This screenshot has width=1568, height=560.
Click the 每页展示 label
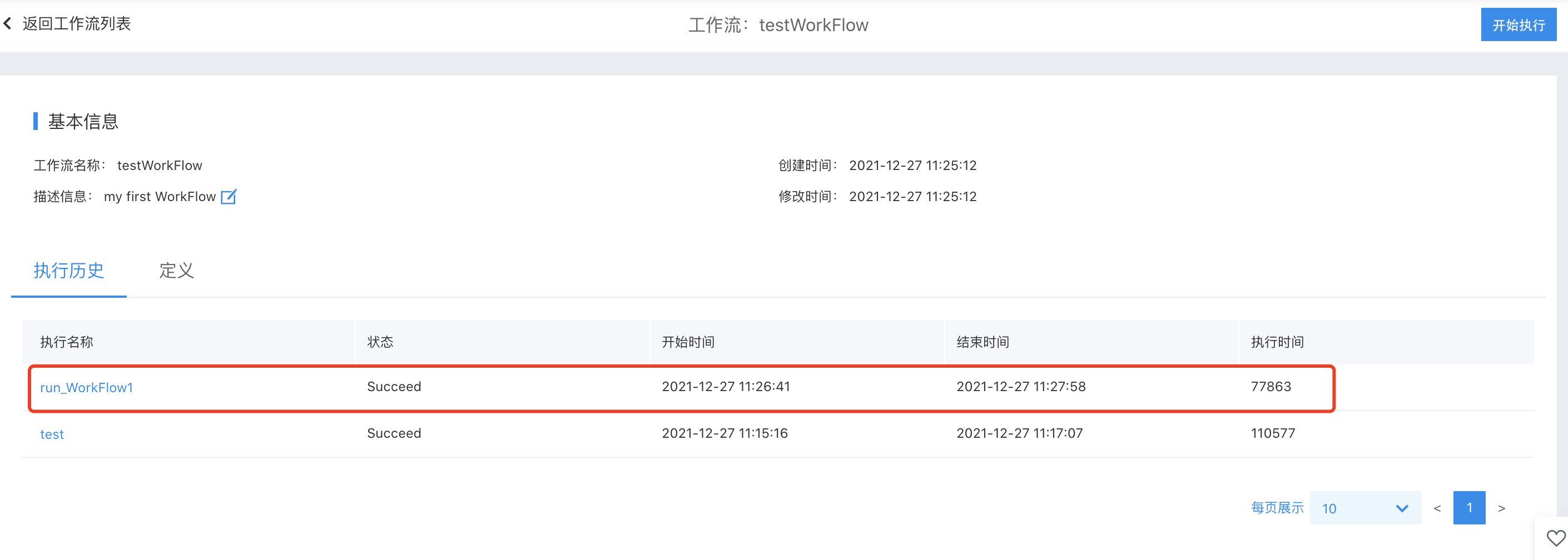[1277, 508]
